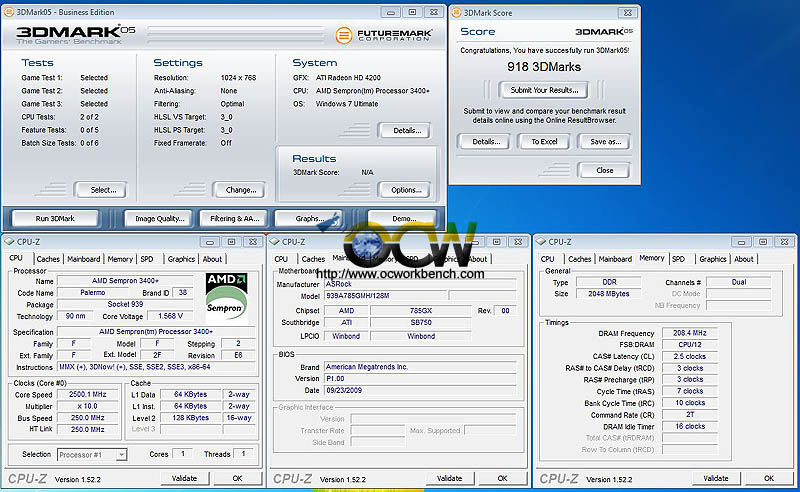The height and width of the screenshot is (492, 800).
Task: Open Memory tab in left CPU-Z window
Action: coord(120,259)
